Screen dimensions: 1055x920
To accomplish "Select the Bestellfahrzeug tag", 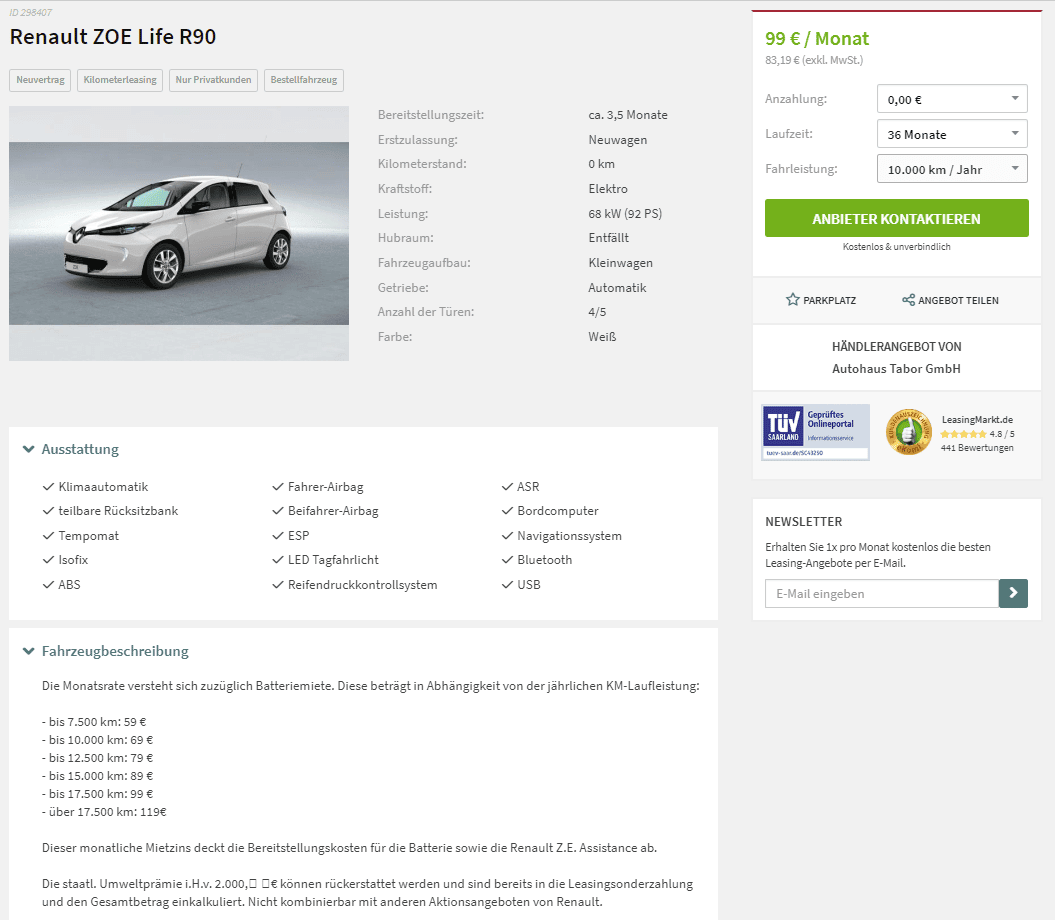I will [x=304, y=80].
